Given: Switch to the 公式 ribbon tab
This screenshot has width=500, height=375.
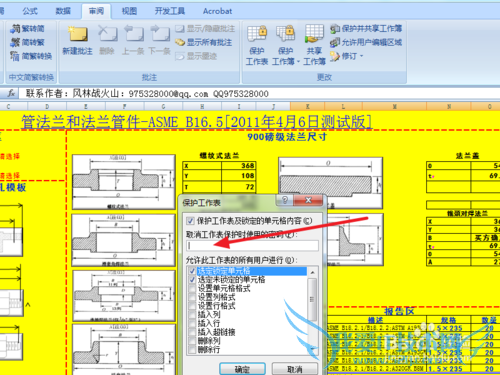Looking at the screenshot, I should 30,11.
